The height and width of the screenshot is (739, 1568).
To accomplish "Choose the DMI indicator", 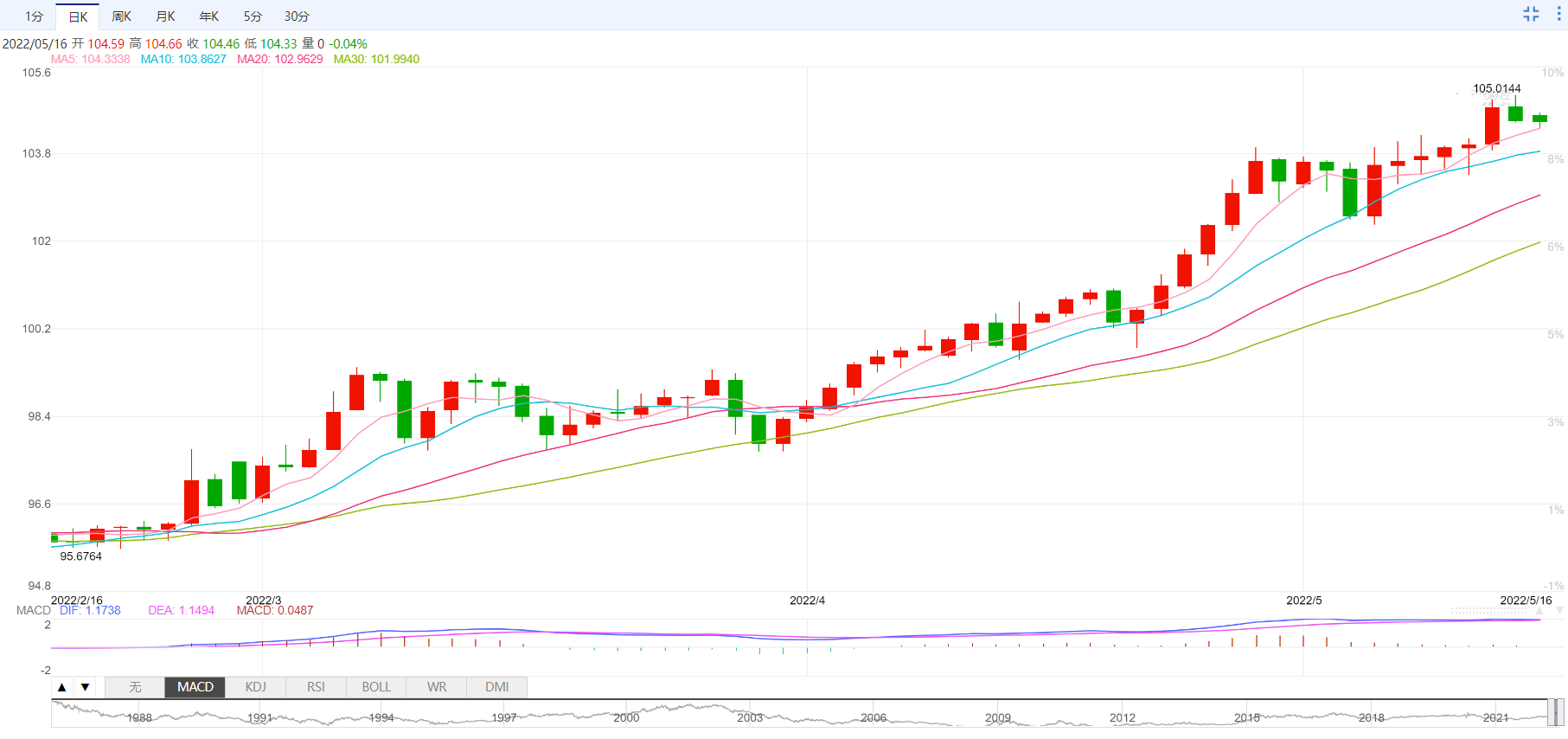I will (x=497, y=687).
